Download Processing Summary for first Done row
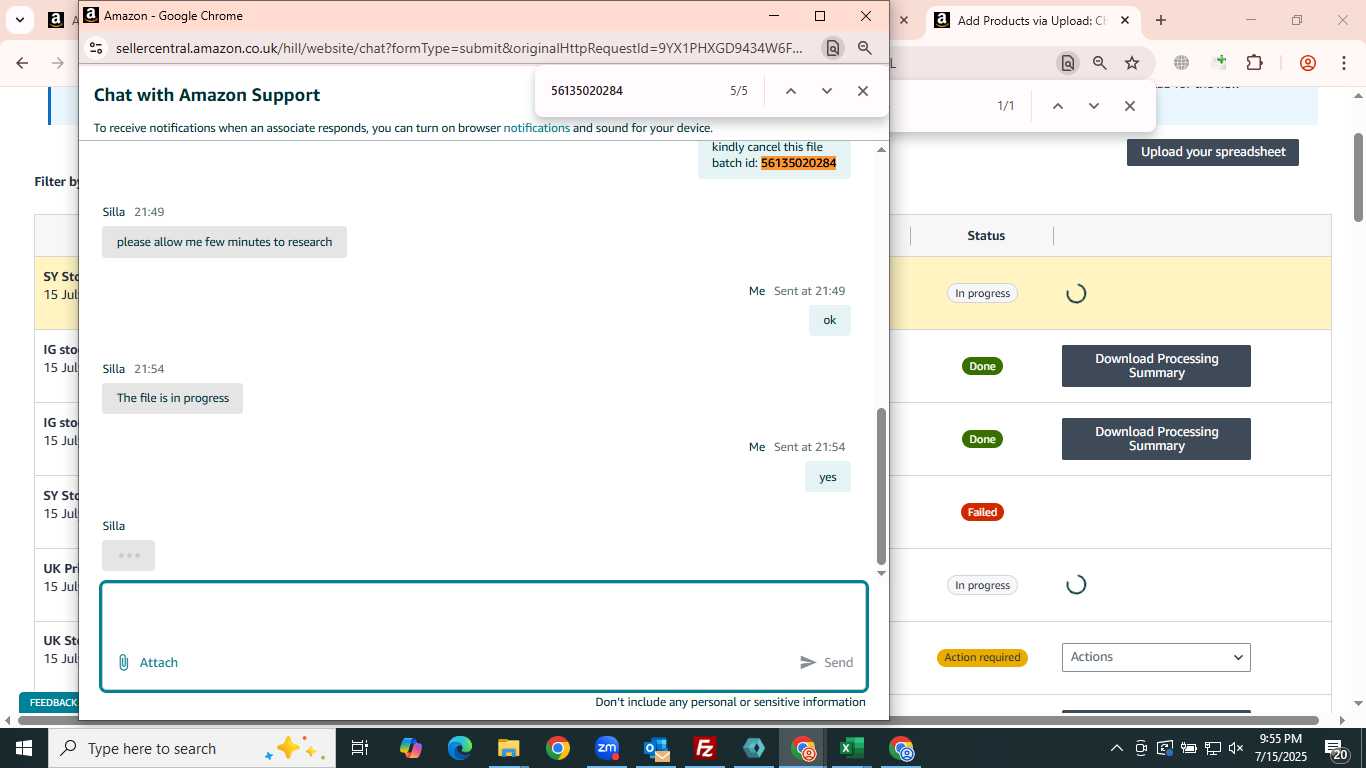Viewport: 1366px width, 768px height. click(1156, 366)
